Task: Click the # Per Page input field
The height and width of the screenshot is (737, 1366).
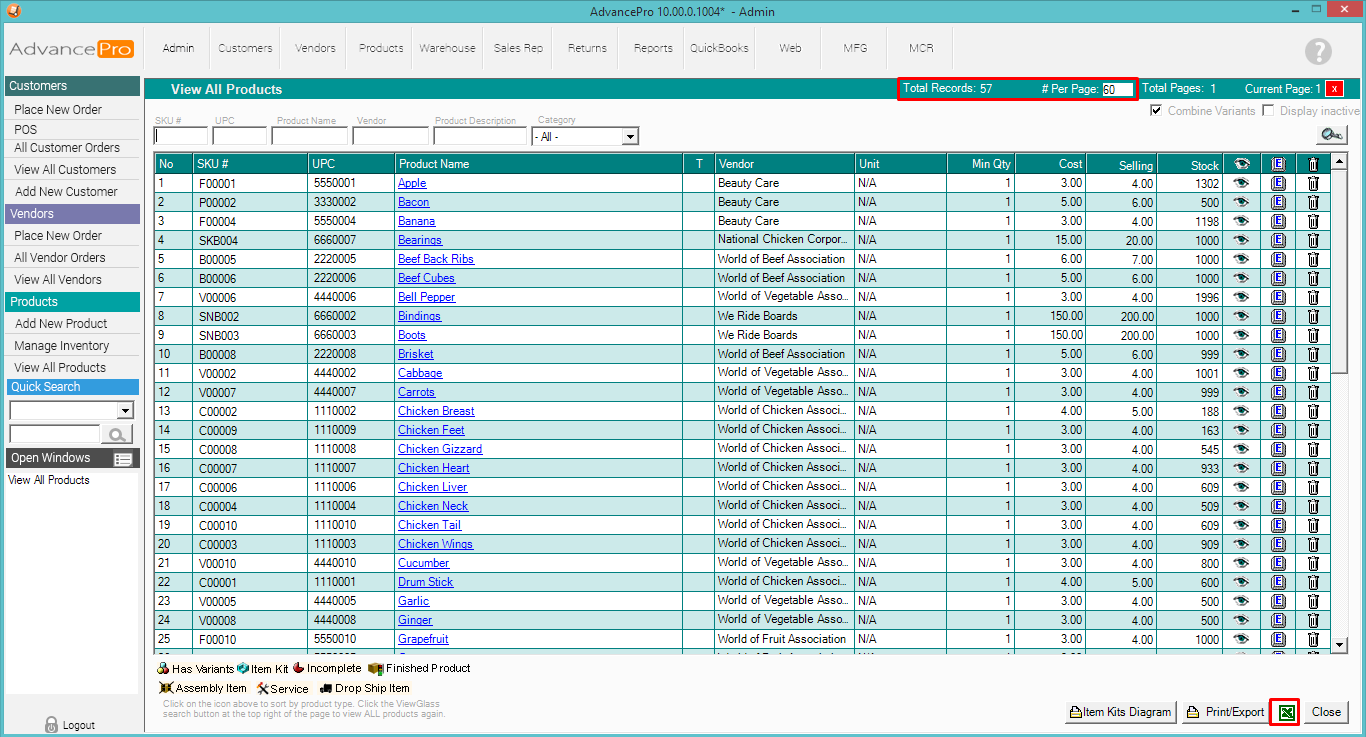Action: click(1117, 89)
